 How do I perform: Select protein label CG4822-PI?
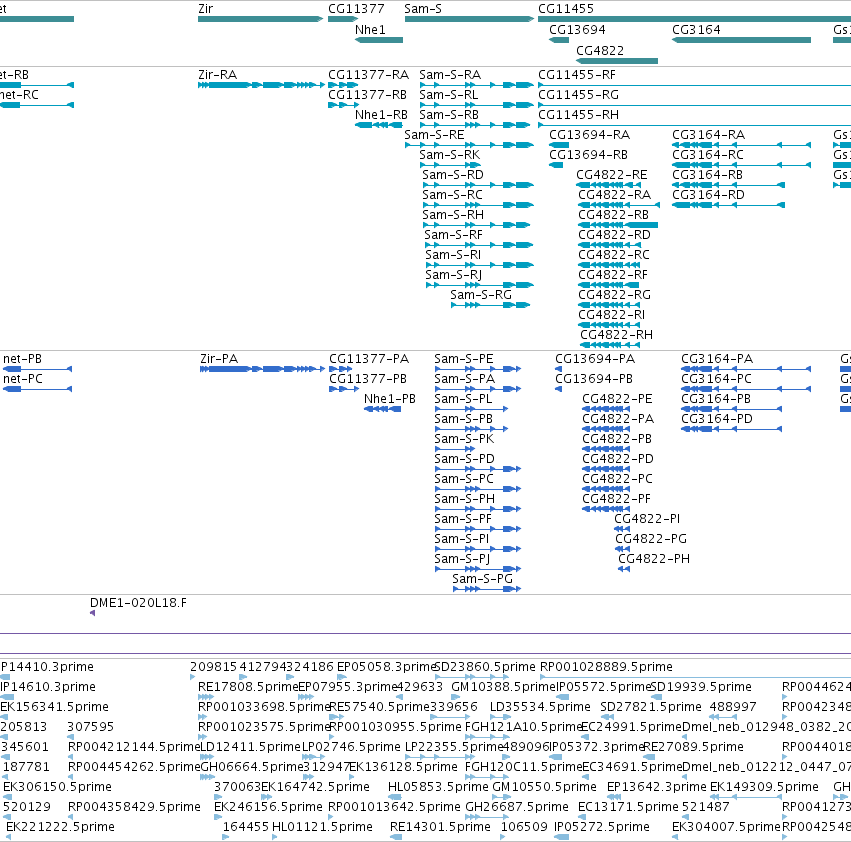point(647,519)
